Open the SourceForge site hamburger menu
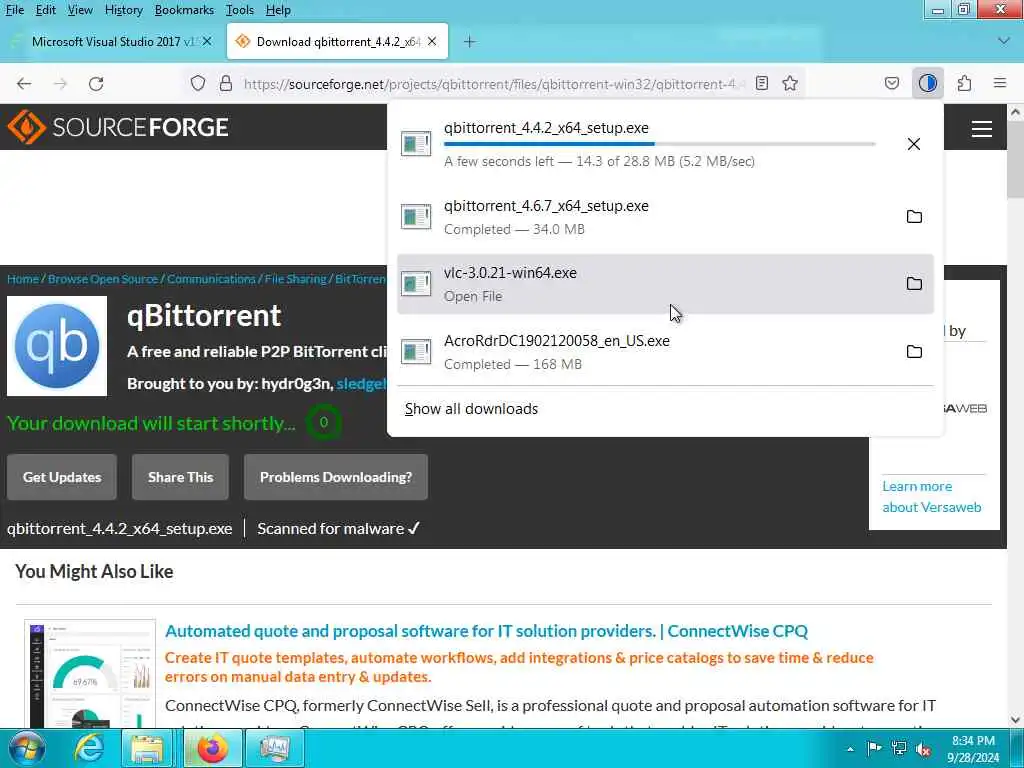 point(982,128)
